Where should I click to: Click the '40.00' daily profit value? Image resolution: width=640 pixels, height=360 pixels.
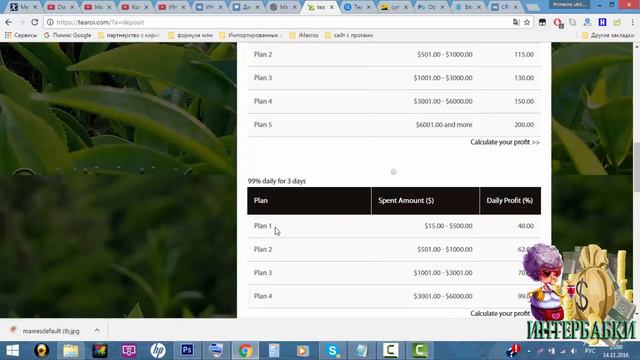tap(526, 226)
